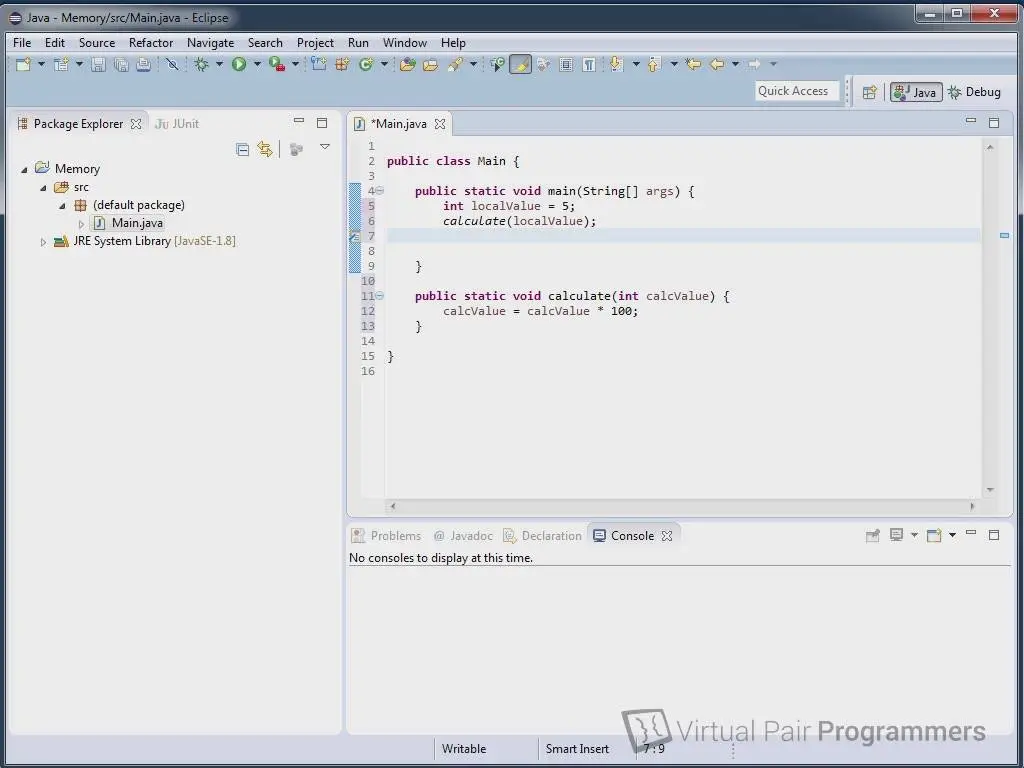Click the Pin Console icon
This screenshot has width=1024, height=768.
coord(872,536)
